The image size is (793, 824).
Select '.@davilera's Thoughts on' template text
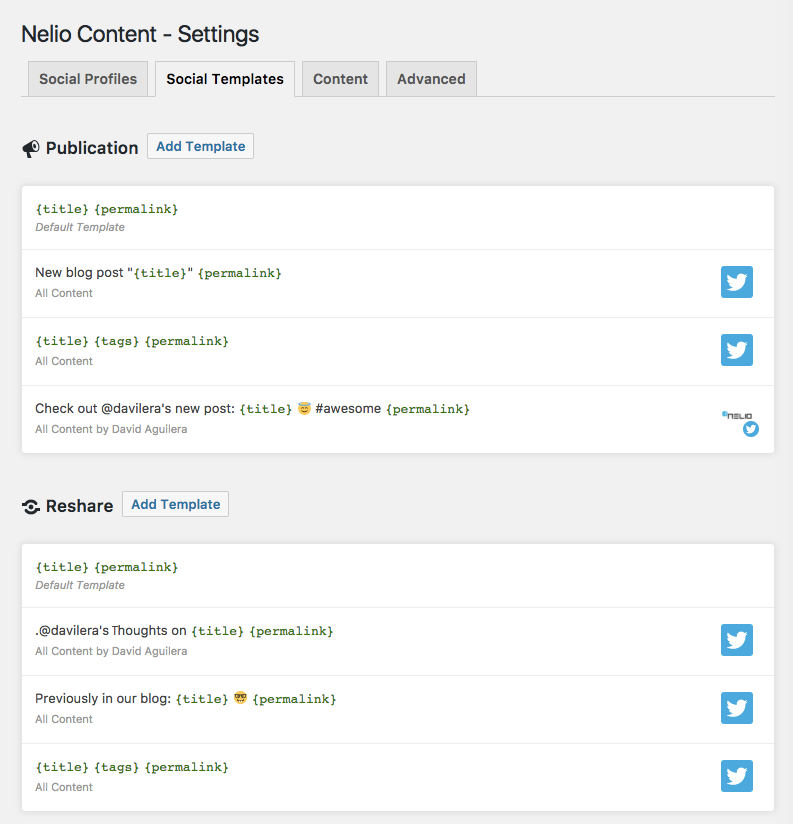tap(184, 631)
